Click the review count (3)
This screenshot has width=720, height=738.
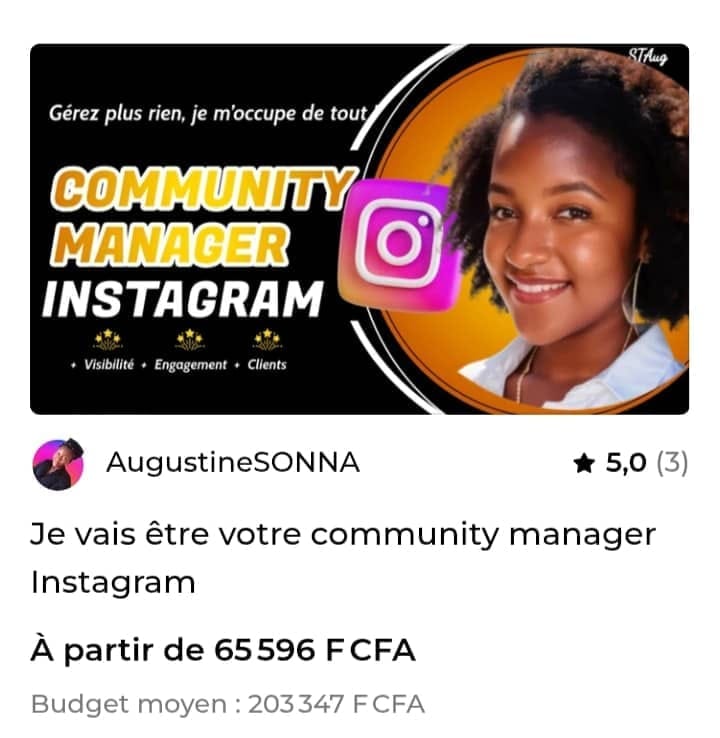(x=672, y=462)
